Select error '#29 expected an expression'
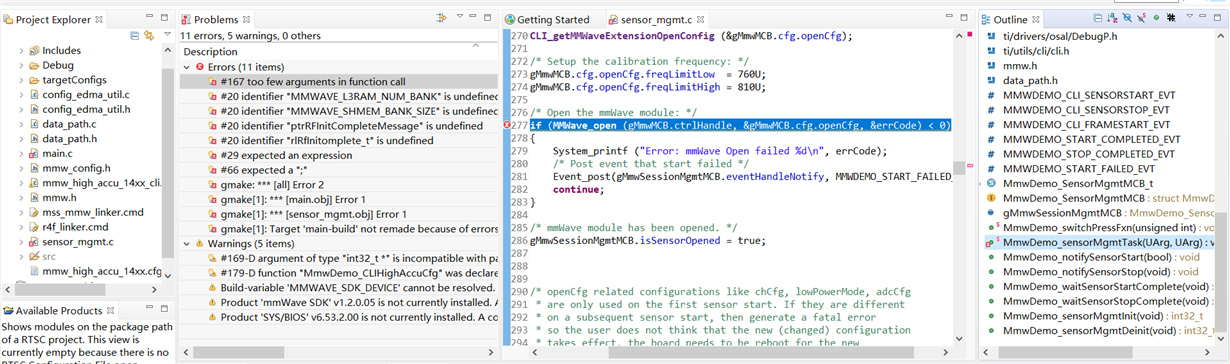This screenshot has height=364, width=1230. click(339, 155)
